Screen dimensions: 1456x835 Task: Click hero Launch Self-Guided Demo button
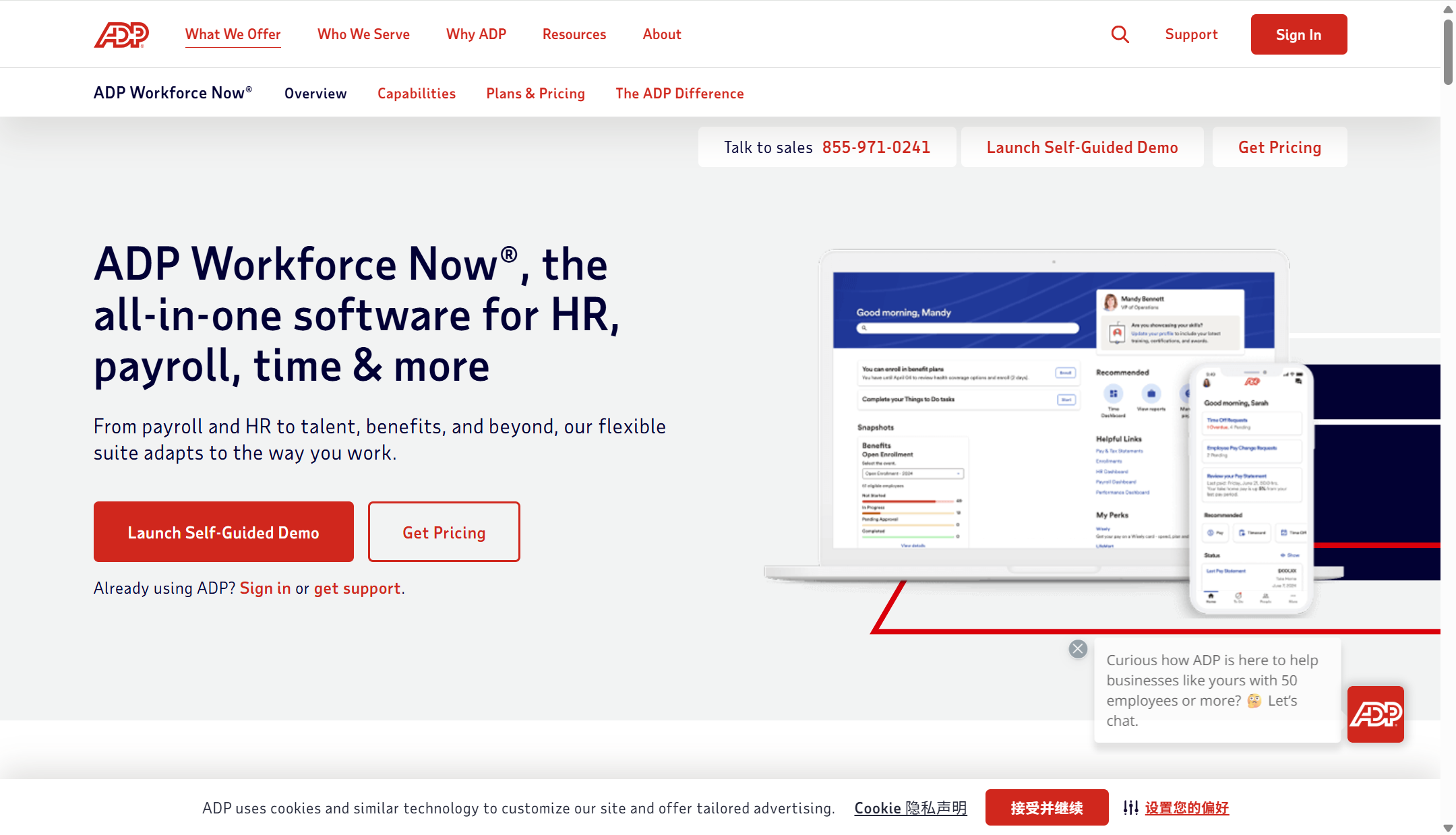tap(223, 532)
